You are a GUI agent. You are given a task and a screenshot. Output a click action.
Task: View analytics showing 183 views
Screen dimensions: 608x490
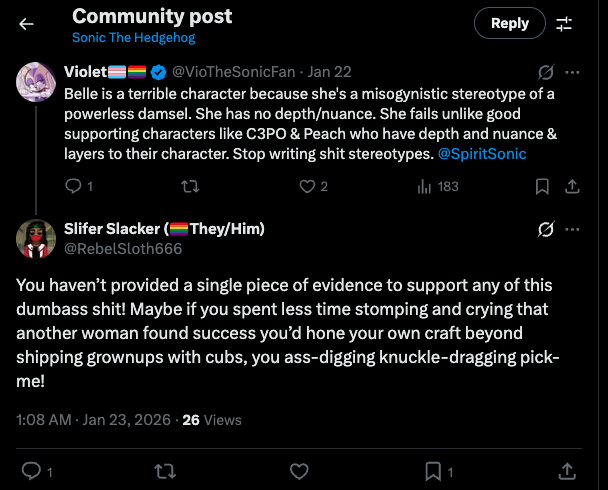coord(436,186)
